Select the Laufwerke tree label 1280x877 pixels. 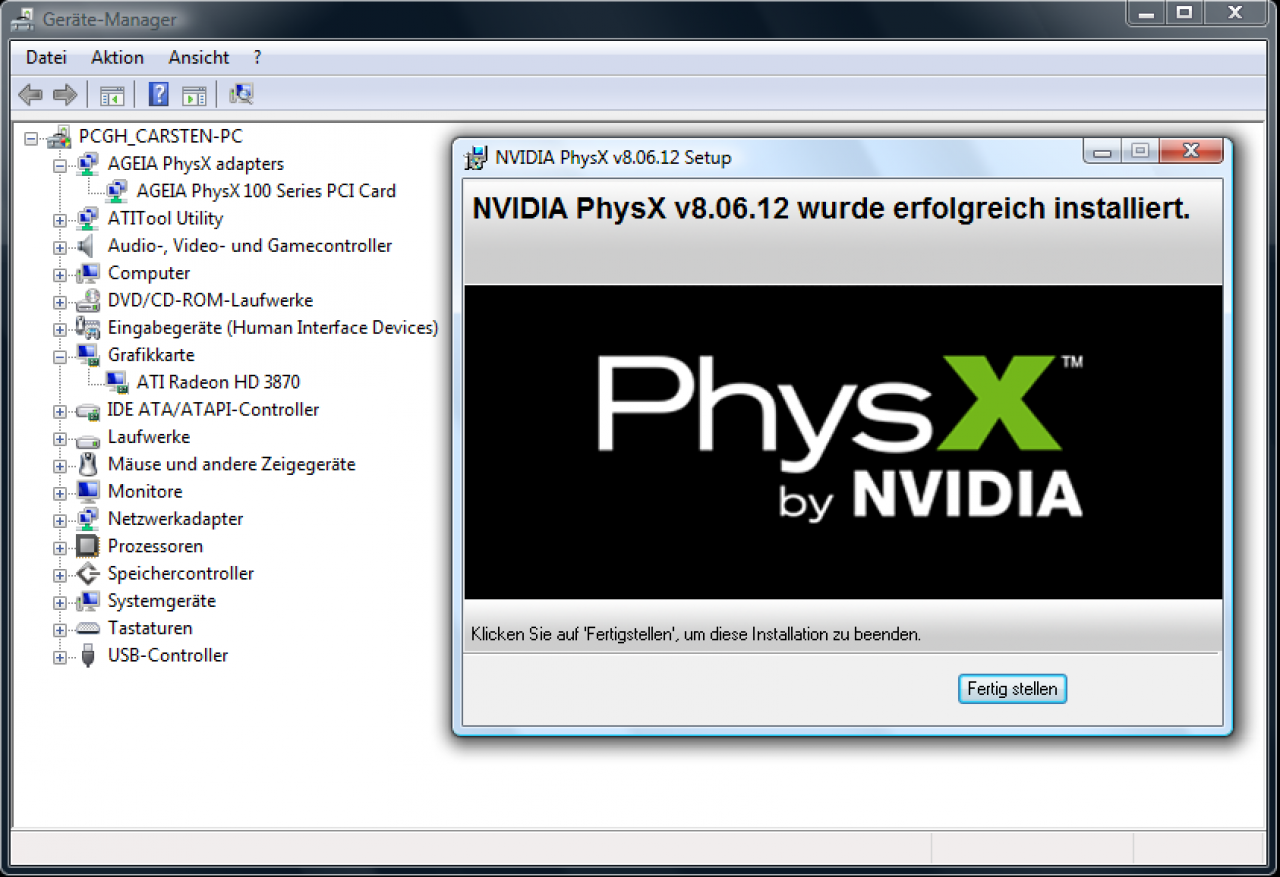point(149,437)
